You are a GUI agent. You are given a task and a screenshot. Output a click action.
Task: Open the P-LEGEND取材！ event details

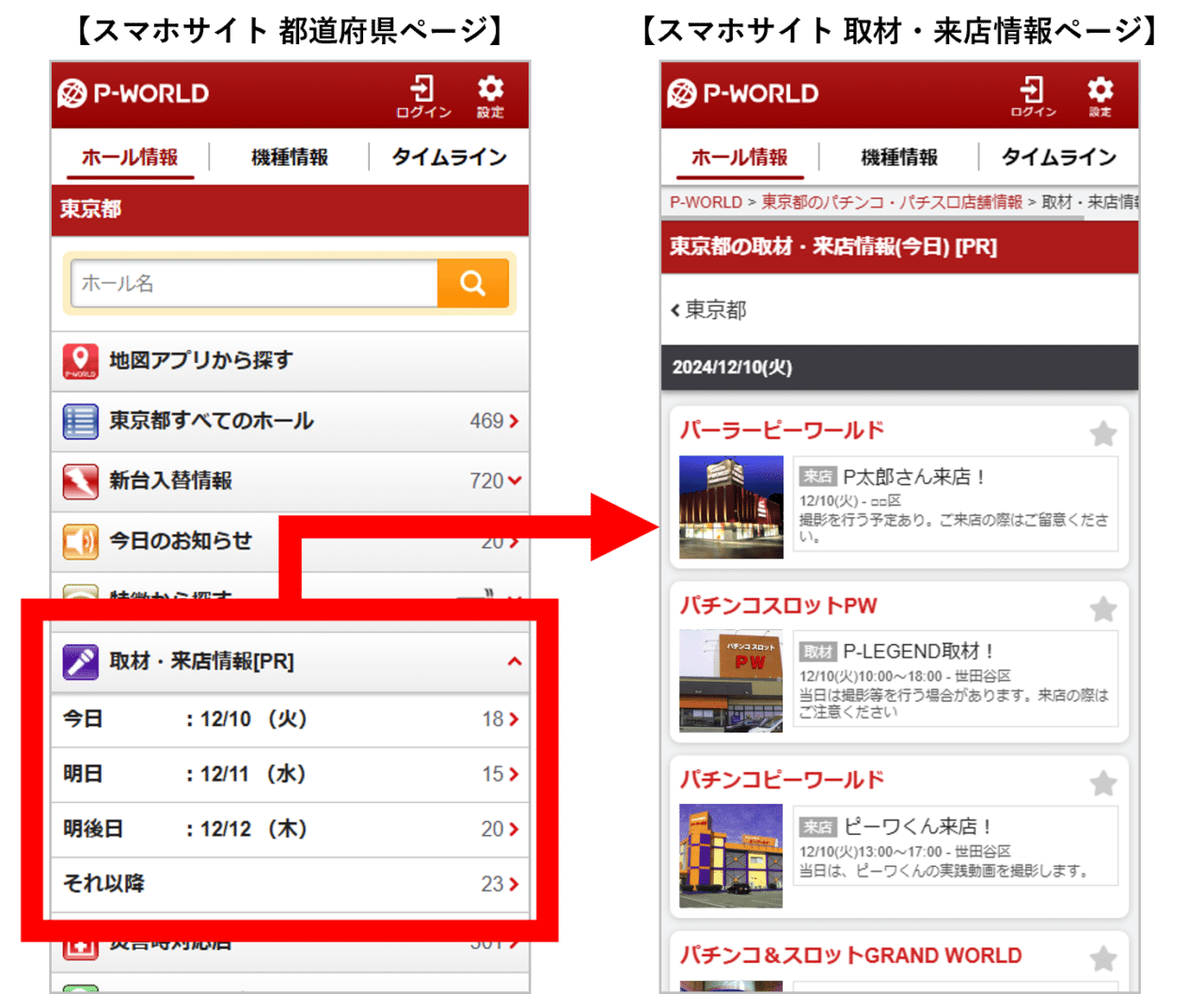(x=956, y=679)
